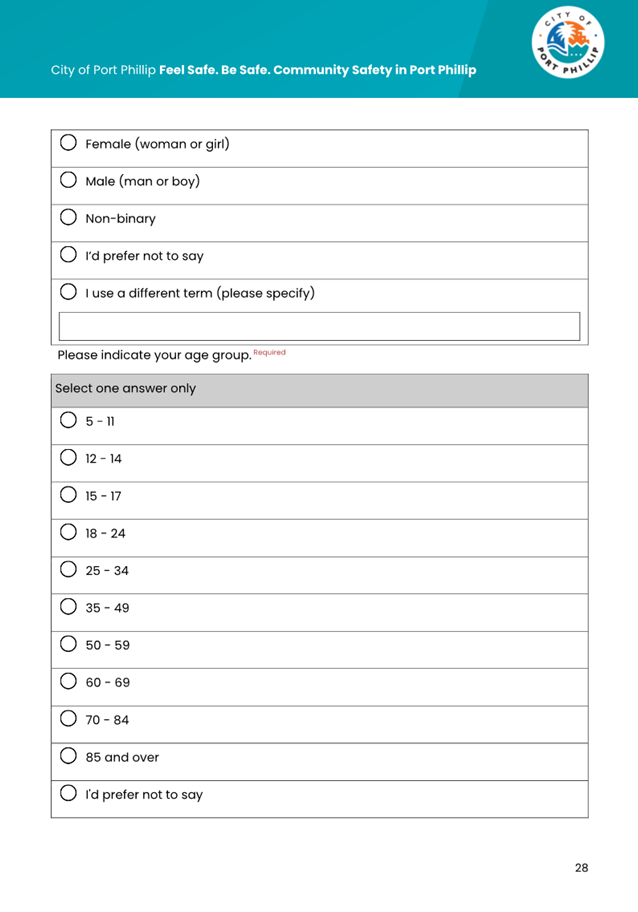
Task: Select Non-binary gender option
Action: (x=69, y=218)
